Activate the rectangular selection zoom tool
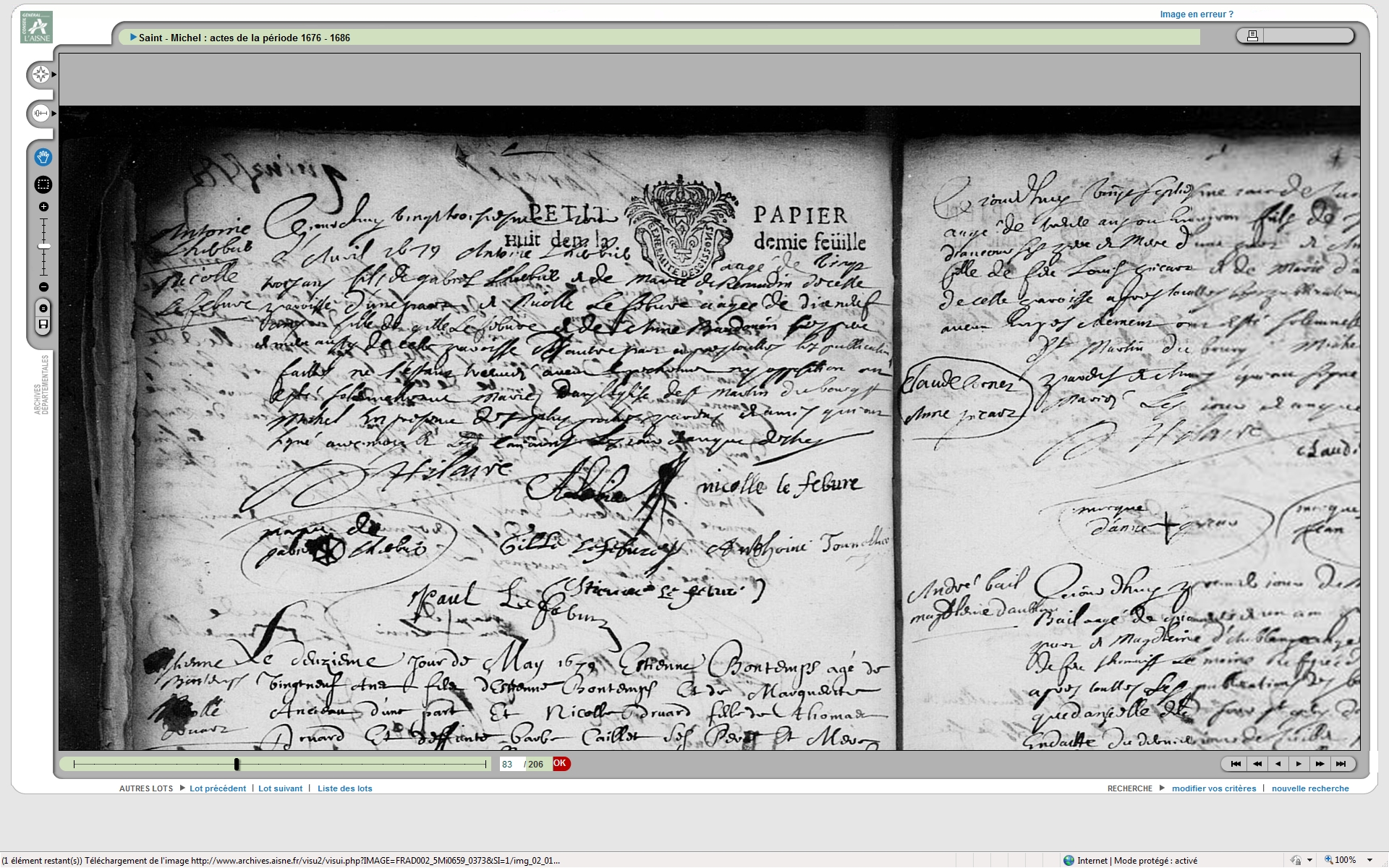Screen dimensions: 1389x868 [43, 184]
